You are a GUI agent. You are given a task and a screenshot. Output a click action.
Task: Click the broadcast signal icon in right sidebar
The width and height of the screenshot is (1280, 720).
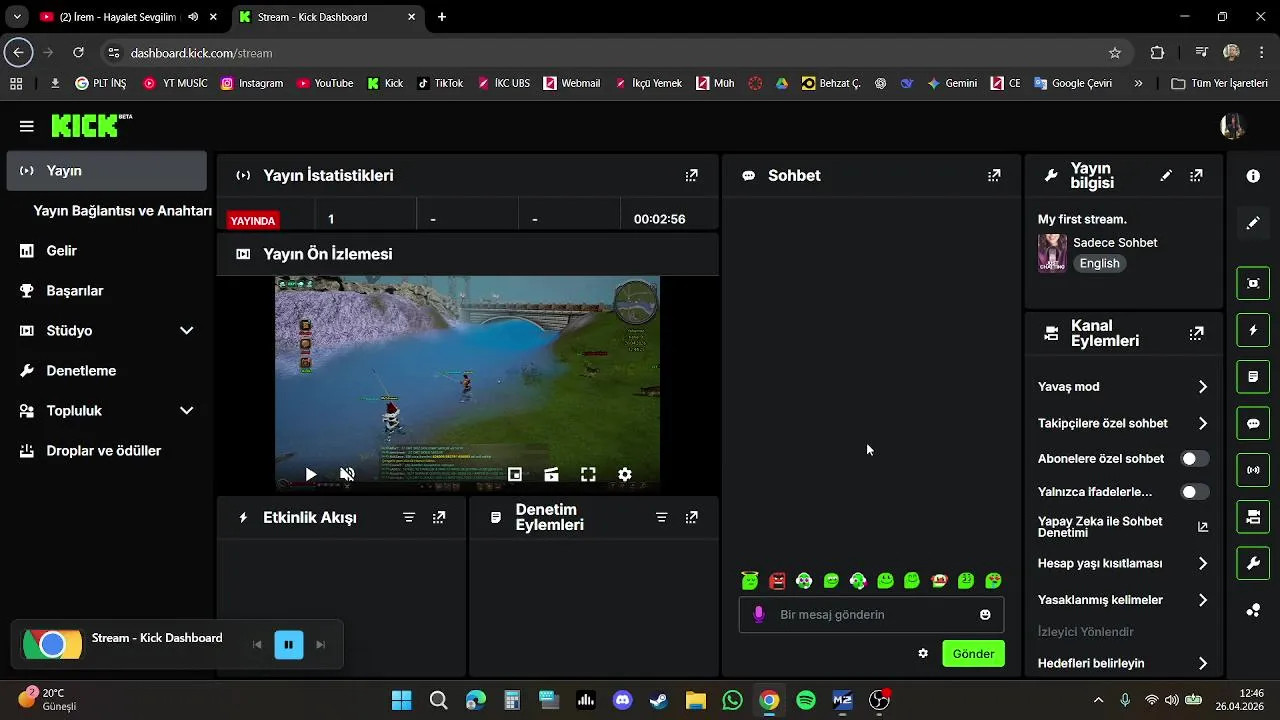click(1253, 470)
